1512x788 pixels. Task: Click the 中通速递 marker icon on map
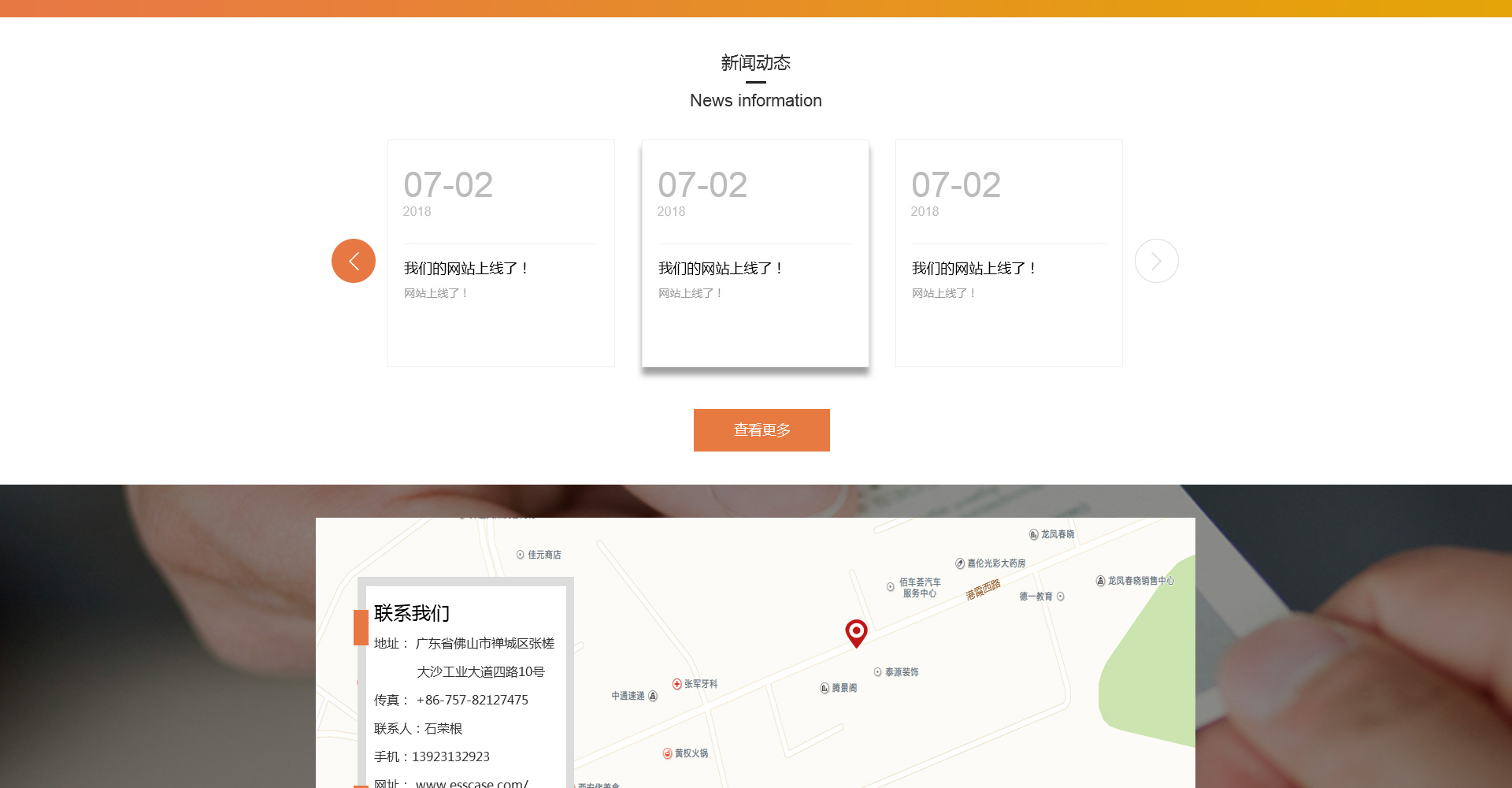tap(653, 696)
